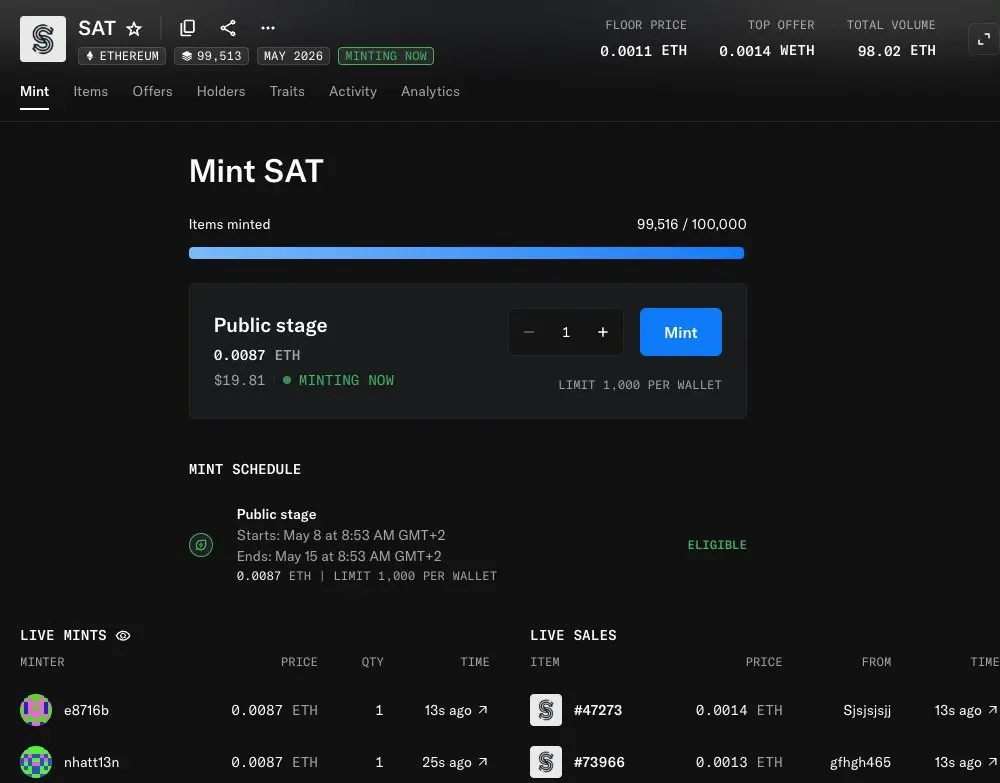Increase mint quantity with plus button

point(603,332)
